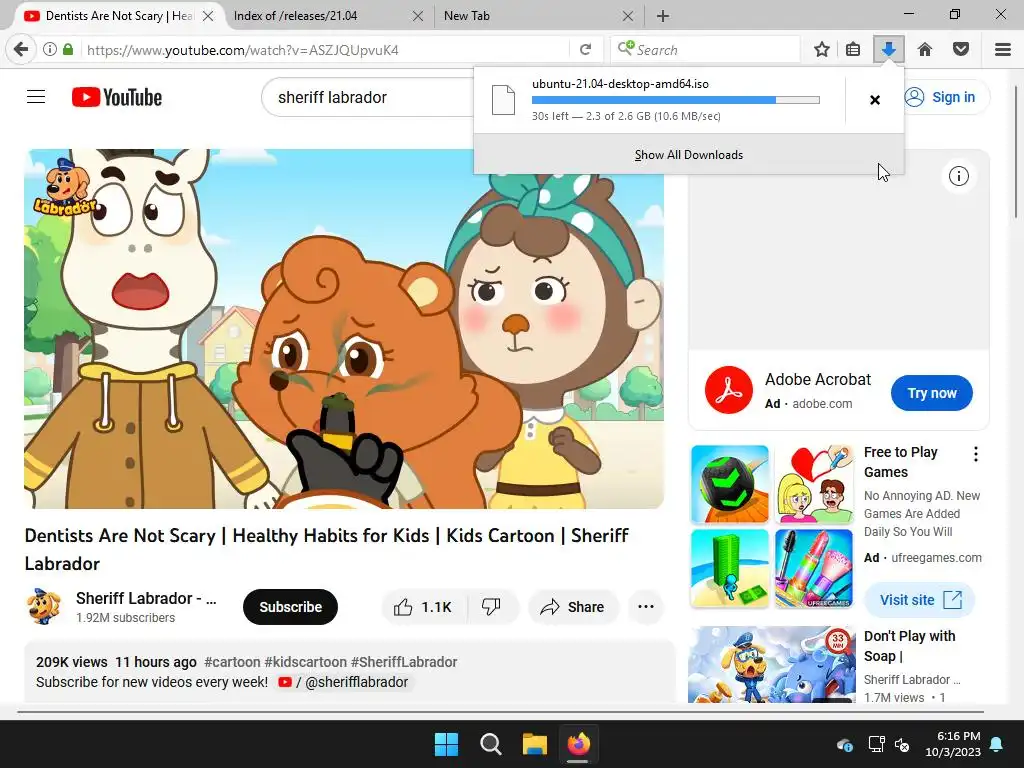Close the New Tab tab
Image resolution: width=1024 pixels, height=768 pixels.
pyautogui.click(x=628, y=16)
